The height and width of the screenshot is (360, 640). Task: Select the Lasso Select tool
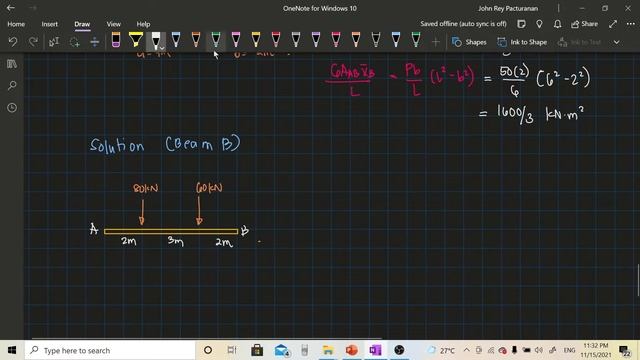(x=74, y=42)
